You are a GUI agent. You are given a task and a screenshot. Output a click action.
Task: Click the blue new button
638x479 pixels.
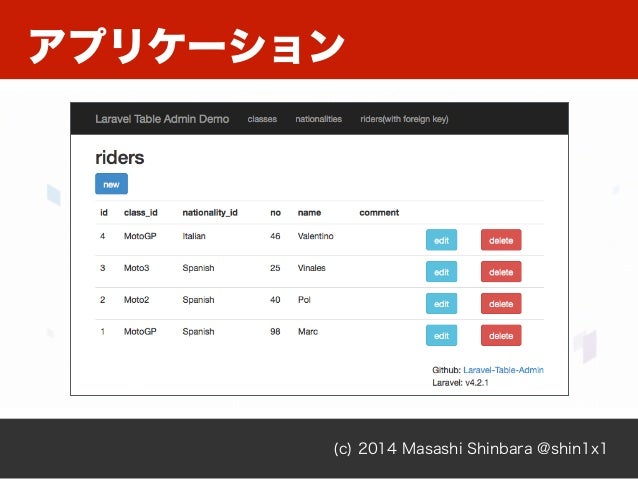(x=111, y=184)
